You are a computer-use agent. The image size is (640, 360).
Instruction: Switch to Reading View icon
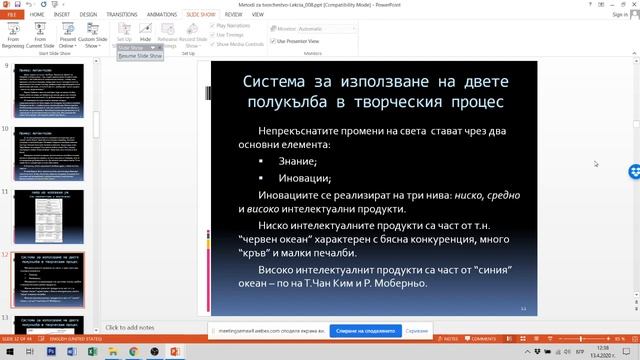pos(536,339)
